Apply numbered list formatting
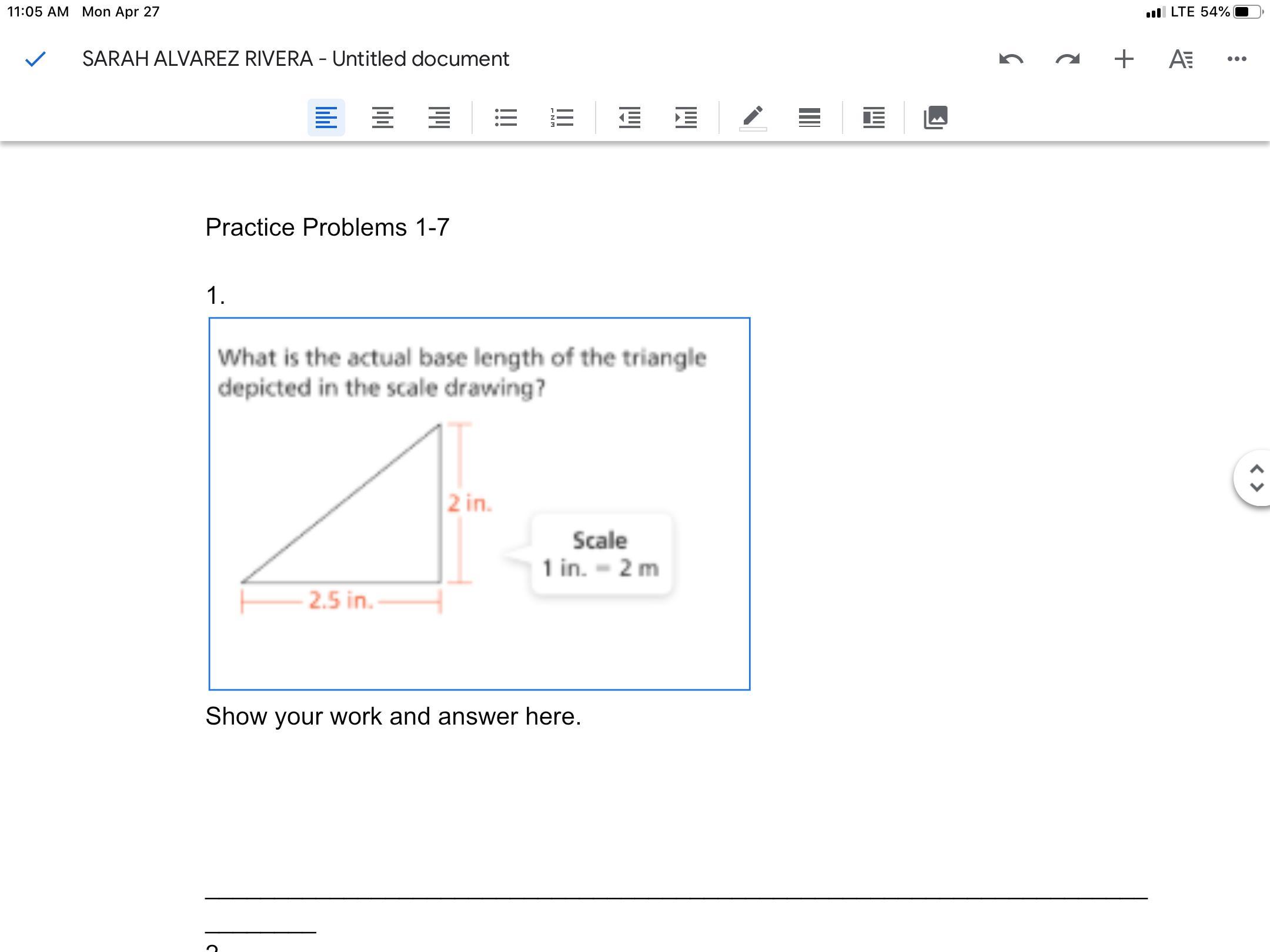 [562, 118]
